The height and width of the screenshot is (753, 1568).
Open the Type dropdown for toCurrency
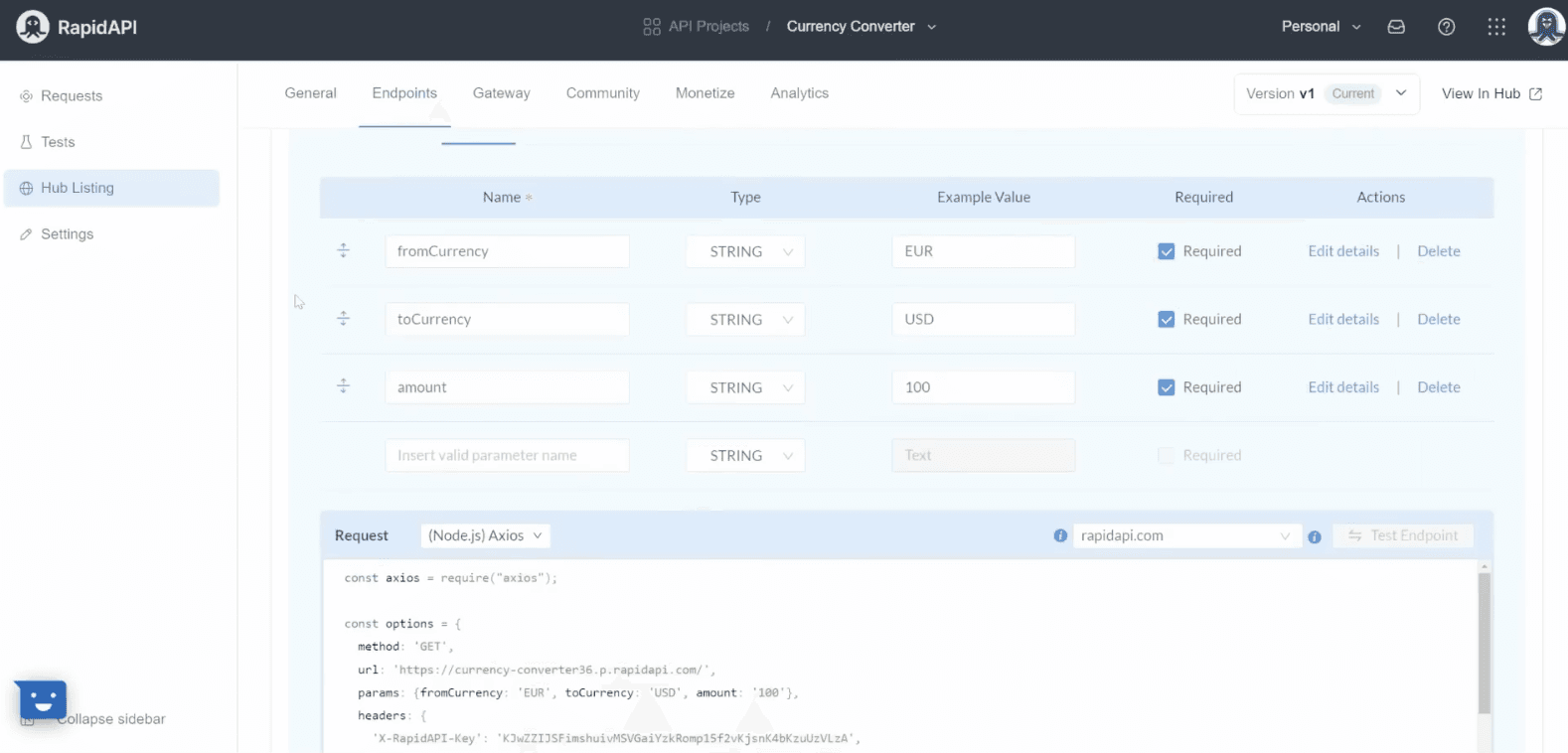point(745,319)
